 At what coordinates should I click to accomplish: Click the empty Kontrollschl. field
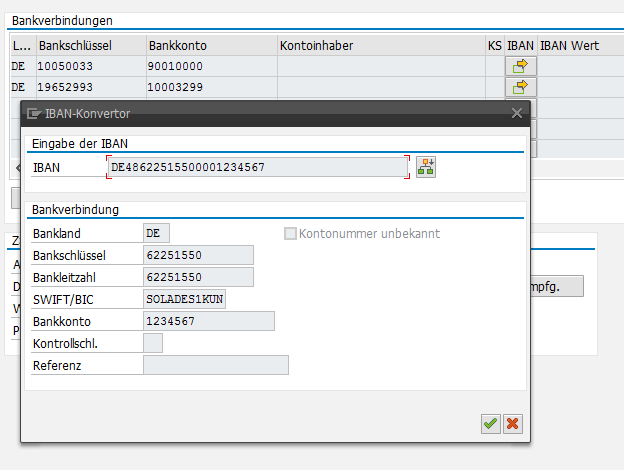pyautogui.click(x=153, y=343)
